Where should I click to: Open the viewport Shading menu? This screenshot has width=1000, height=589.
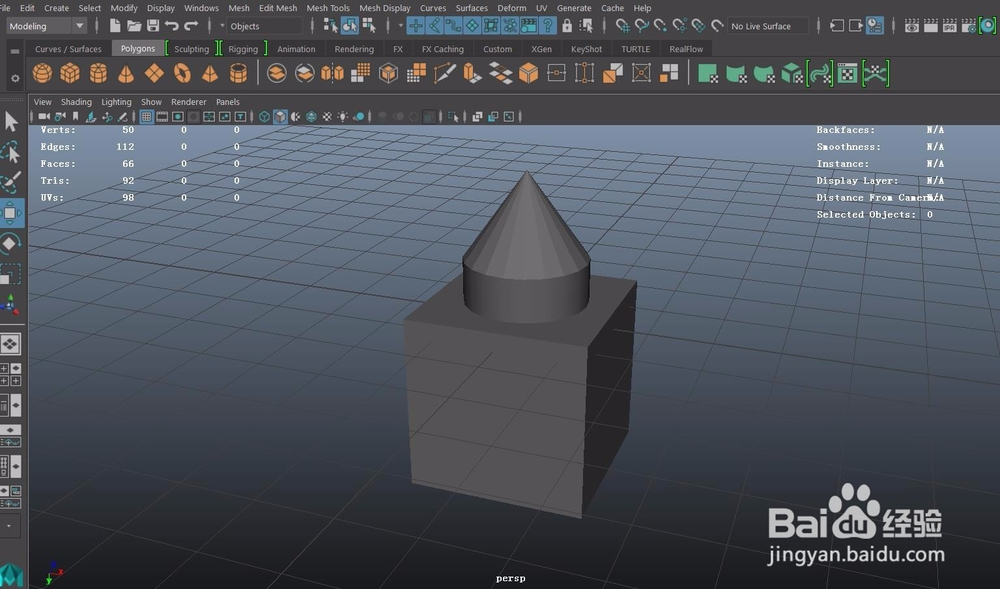pos(76,102)
